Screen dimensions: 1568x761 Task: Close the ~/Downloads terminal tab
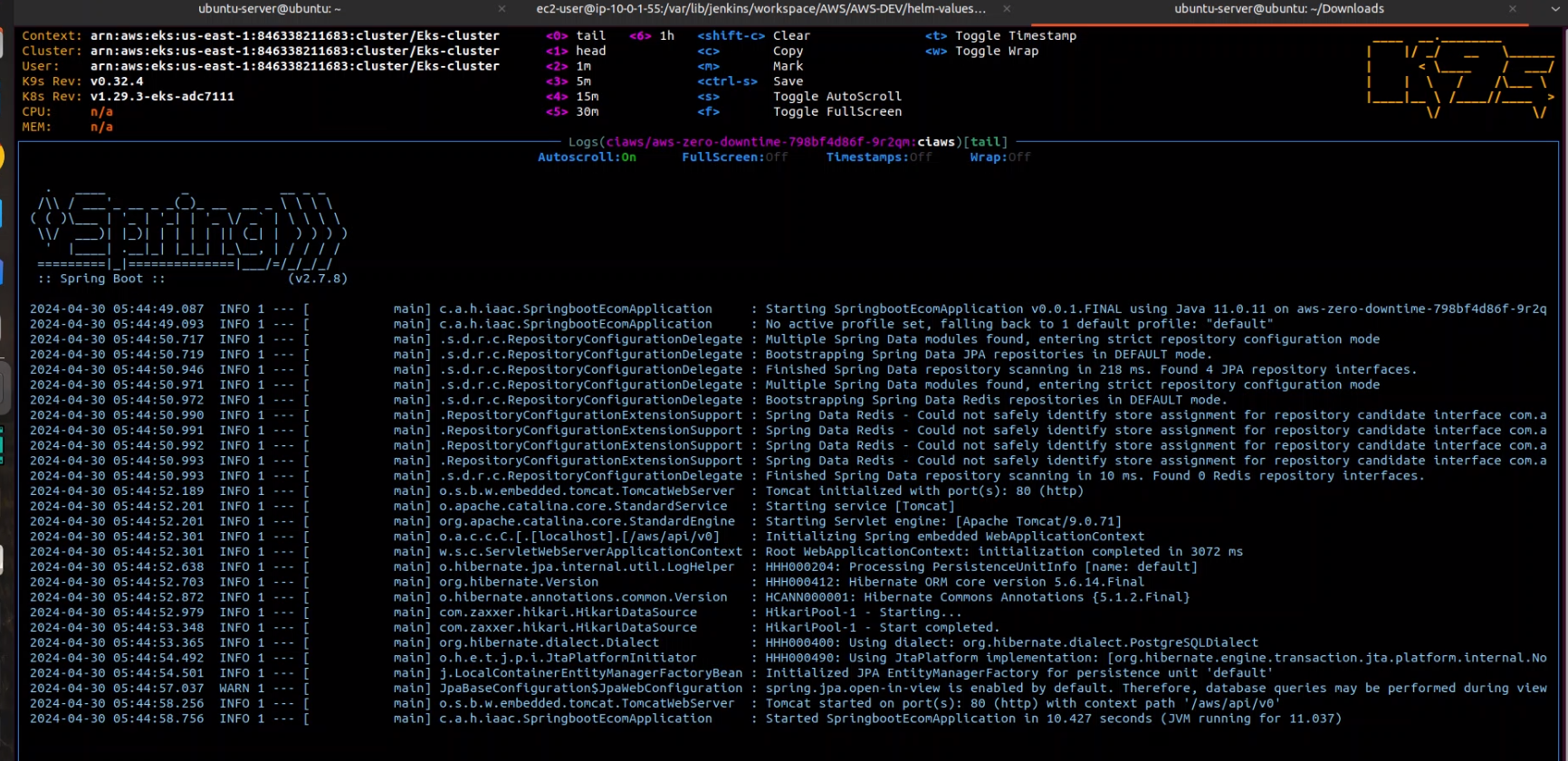[1512, 9]
